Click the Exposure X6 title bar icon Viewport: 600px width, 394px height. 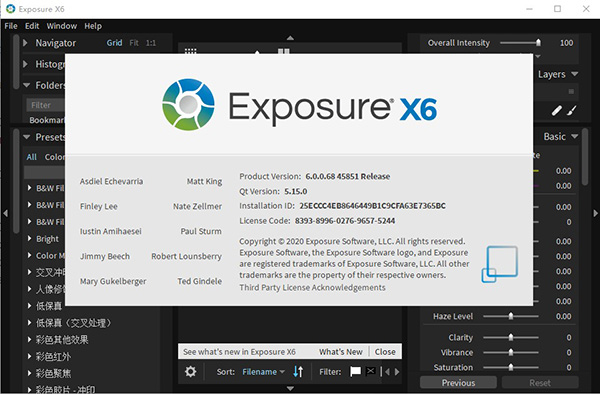coord(10,8)
